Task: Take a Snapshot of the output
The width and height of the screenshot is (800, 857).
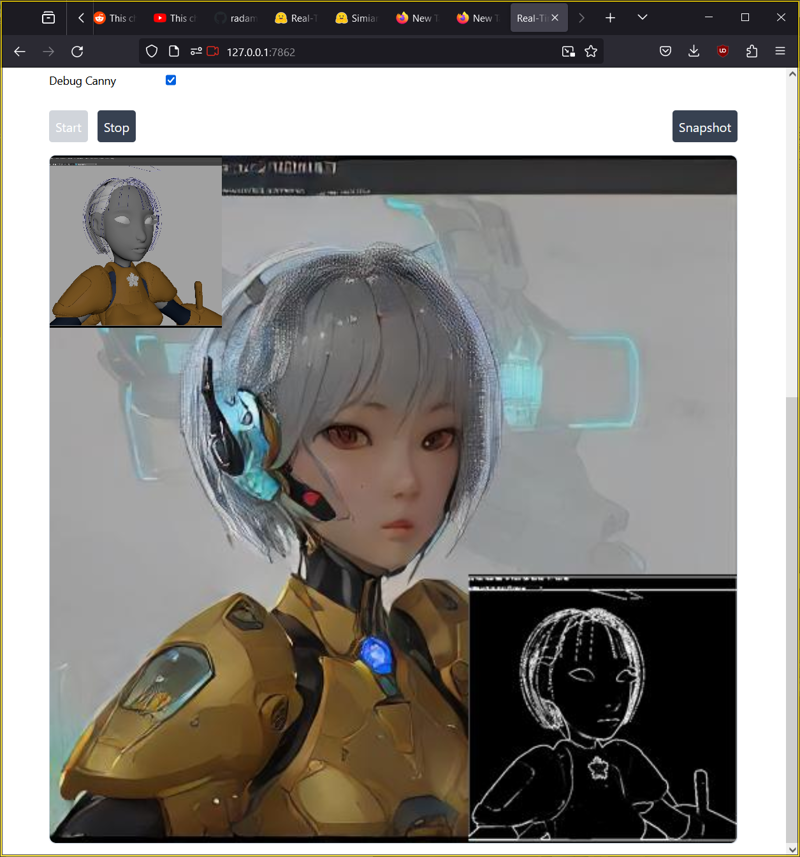Action: click(x=704, y=127)
